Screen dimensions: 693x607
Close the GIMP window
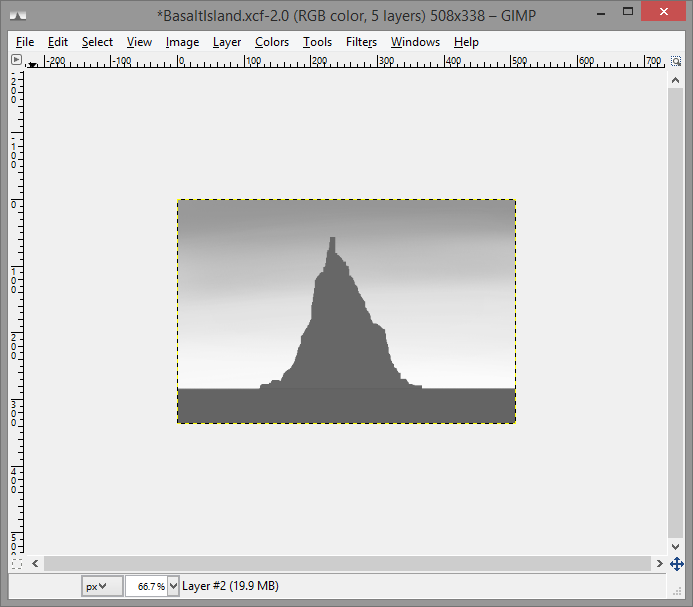tap(663, 11)
